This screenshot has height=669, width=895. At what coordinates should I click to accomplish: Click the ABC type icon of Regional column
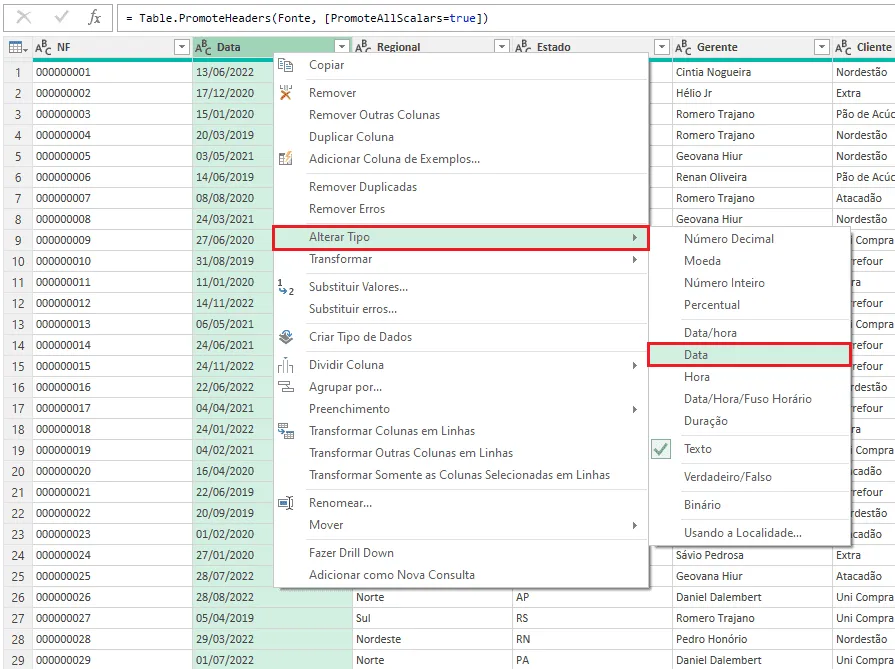(x=362, y=47)
